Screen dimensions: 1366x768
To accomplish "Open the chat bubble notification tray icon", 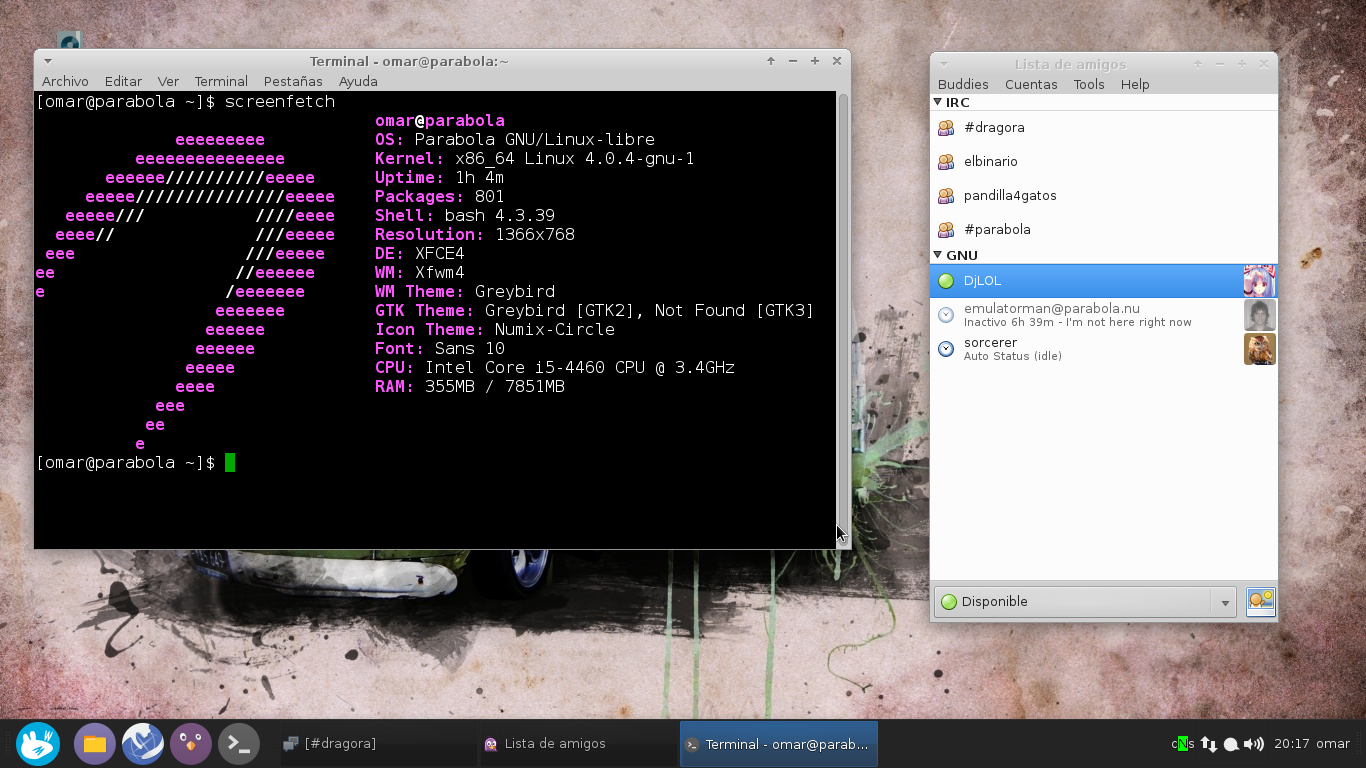I will (1231, 744).
